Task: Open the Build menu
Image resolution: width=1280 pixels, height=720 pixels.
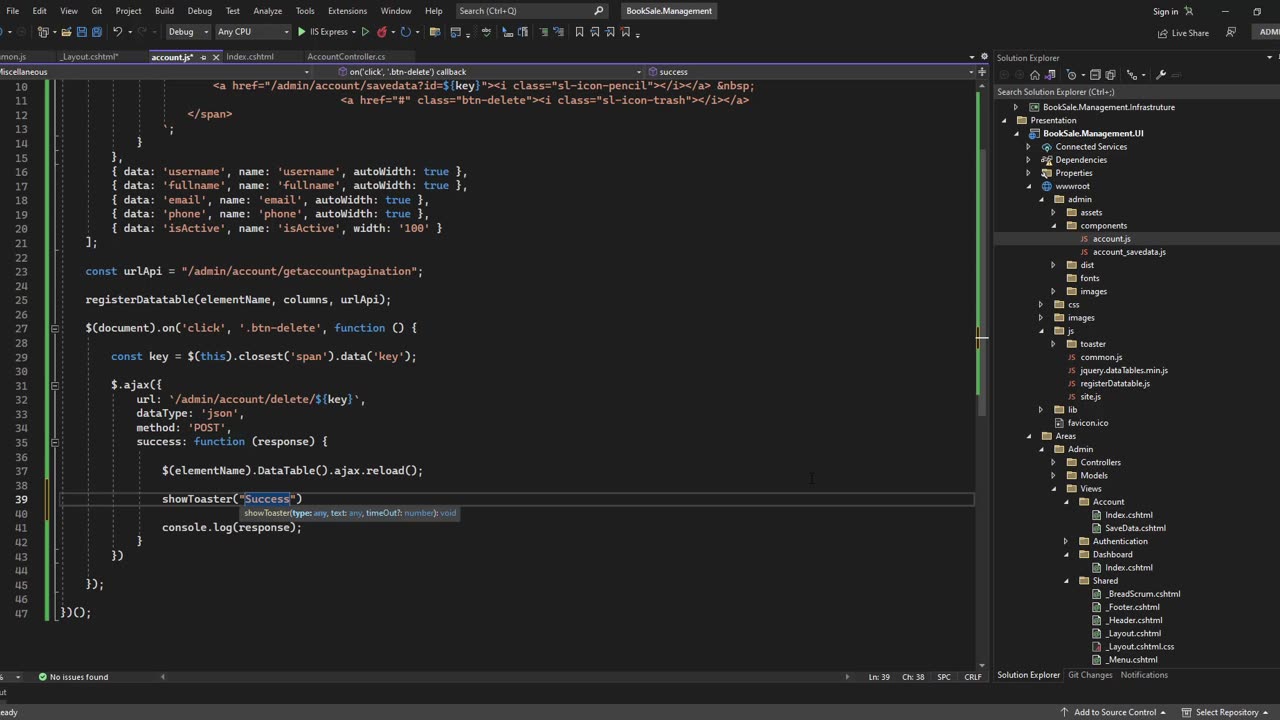Action: 165,11
